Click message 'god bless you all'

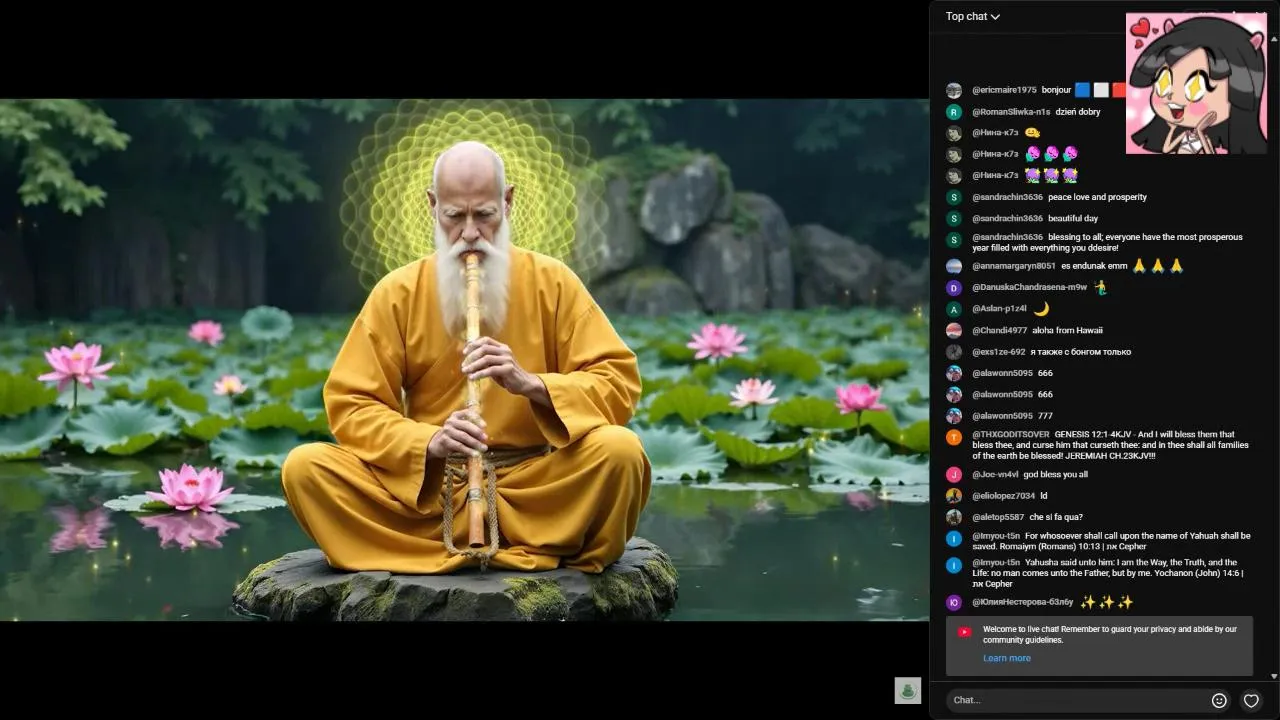click(1056, 475)
